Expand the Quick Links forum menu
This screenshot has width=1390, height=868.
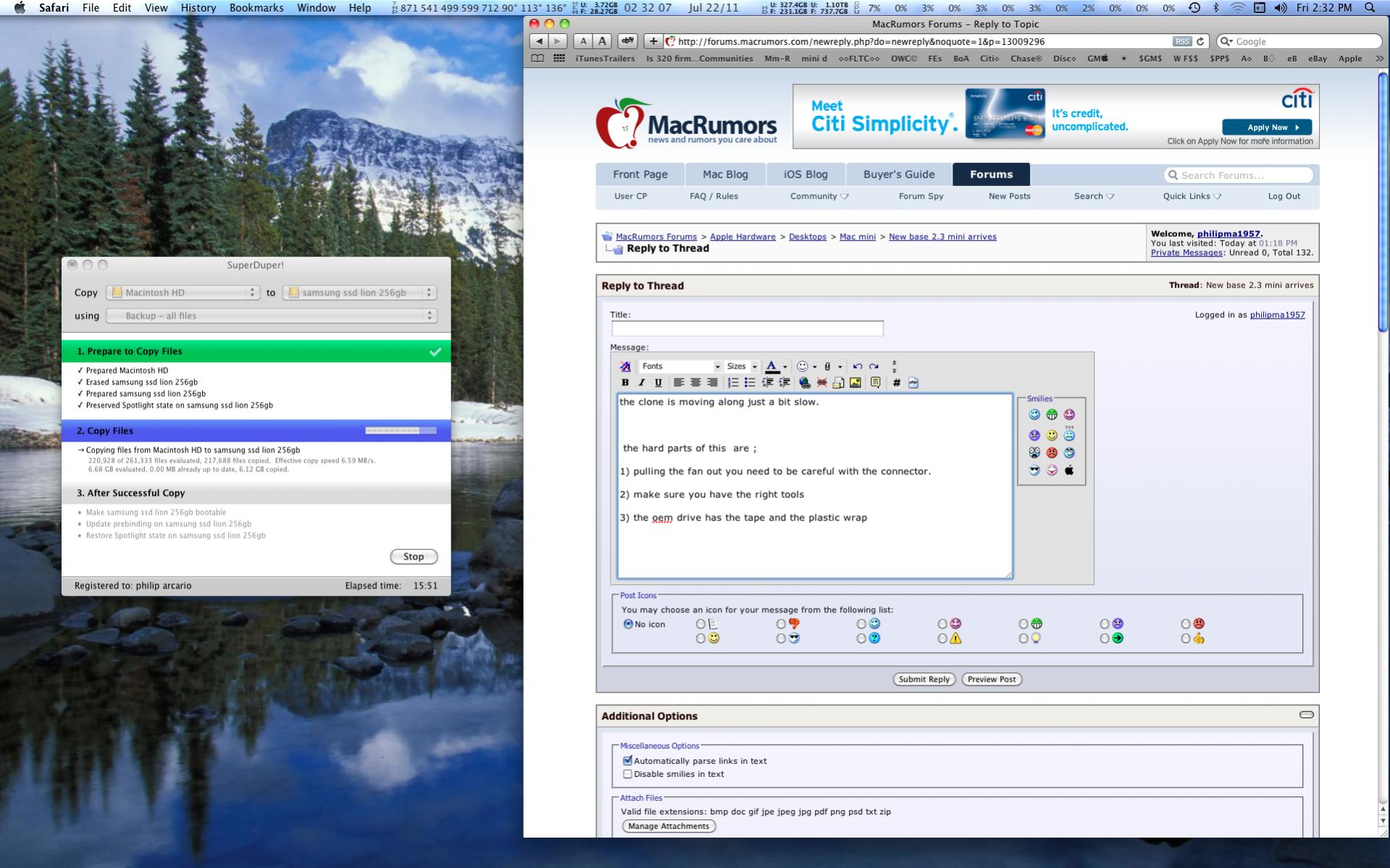tap(1192, 196)
